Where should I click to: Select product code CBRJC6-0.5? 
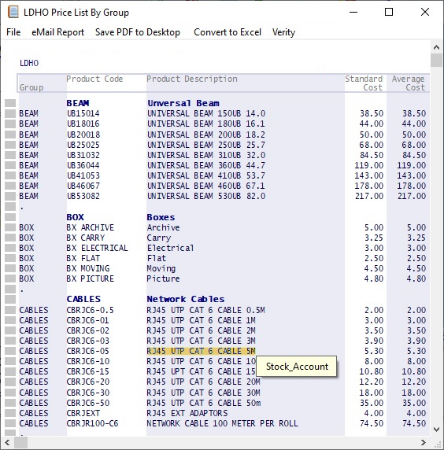pos(90,310)
